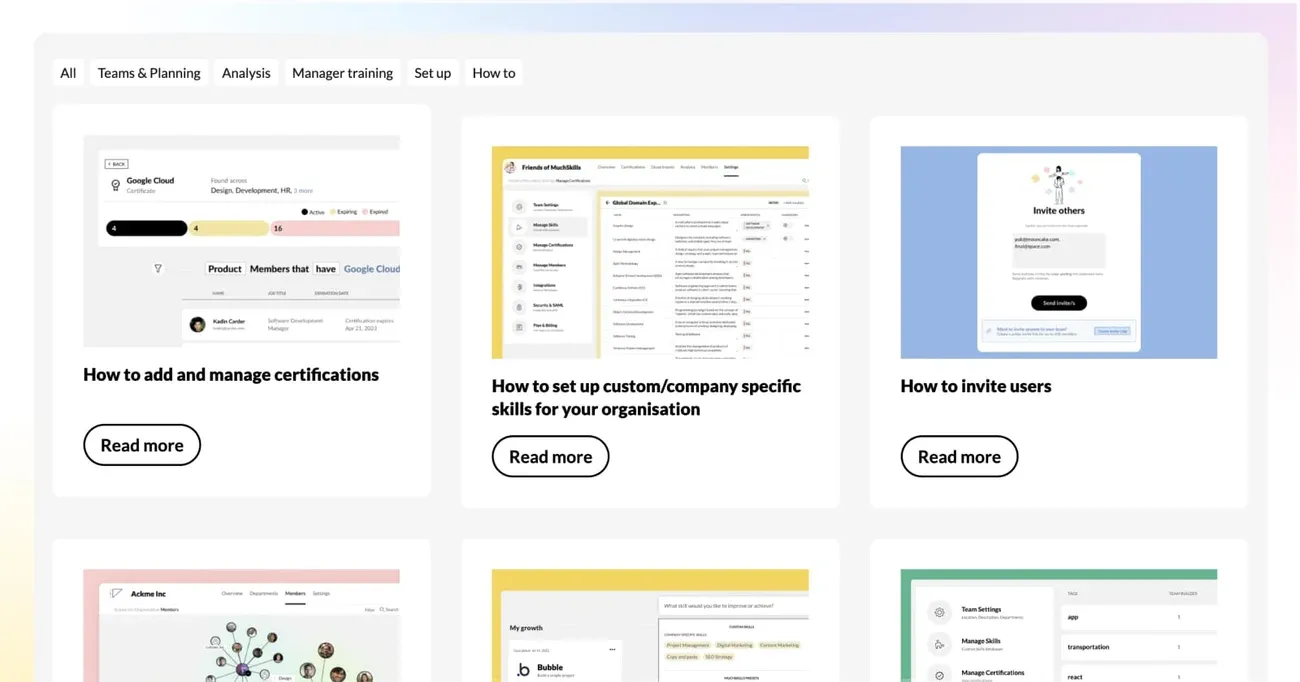The image size is (1300, 682).
Task: Switch to Teams & Planning filter
Action: [149, 73]
